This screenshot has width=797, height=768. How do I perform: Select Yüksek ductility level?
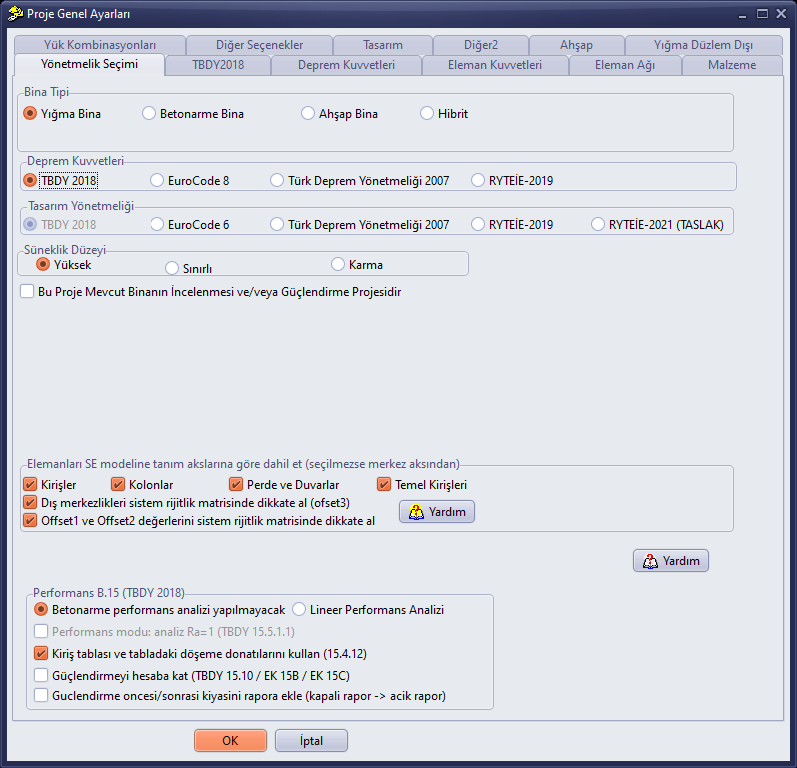(x=64, y=264)
